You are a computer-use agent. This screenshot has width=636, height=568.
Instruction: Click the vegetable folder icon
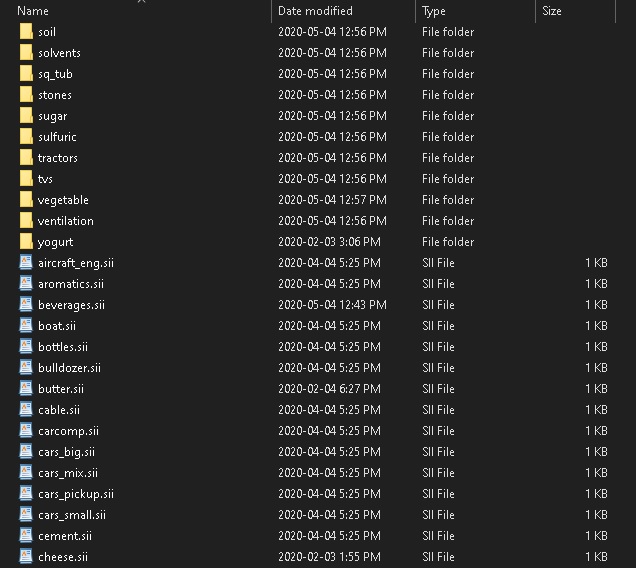pos(26,200)
